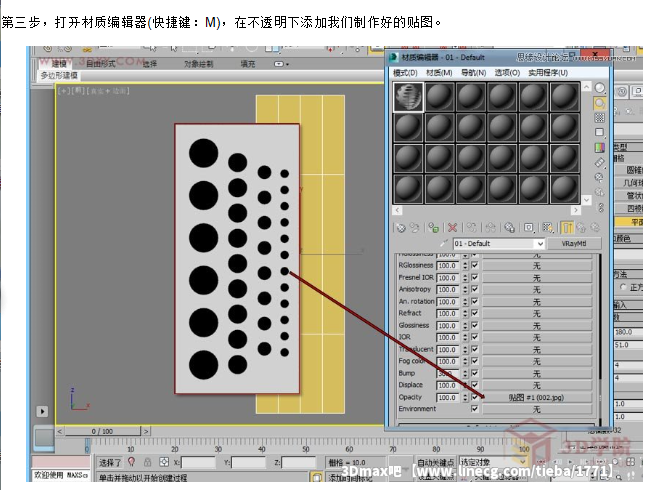Viewport: 653px width, 490px height.
Task: Toggle the highlighted Show End Result icon
Action: (567, 228)
